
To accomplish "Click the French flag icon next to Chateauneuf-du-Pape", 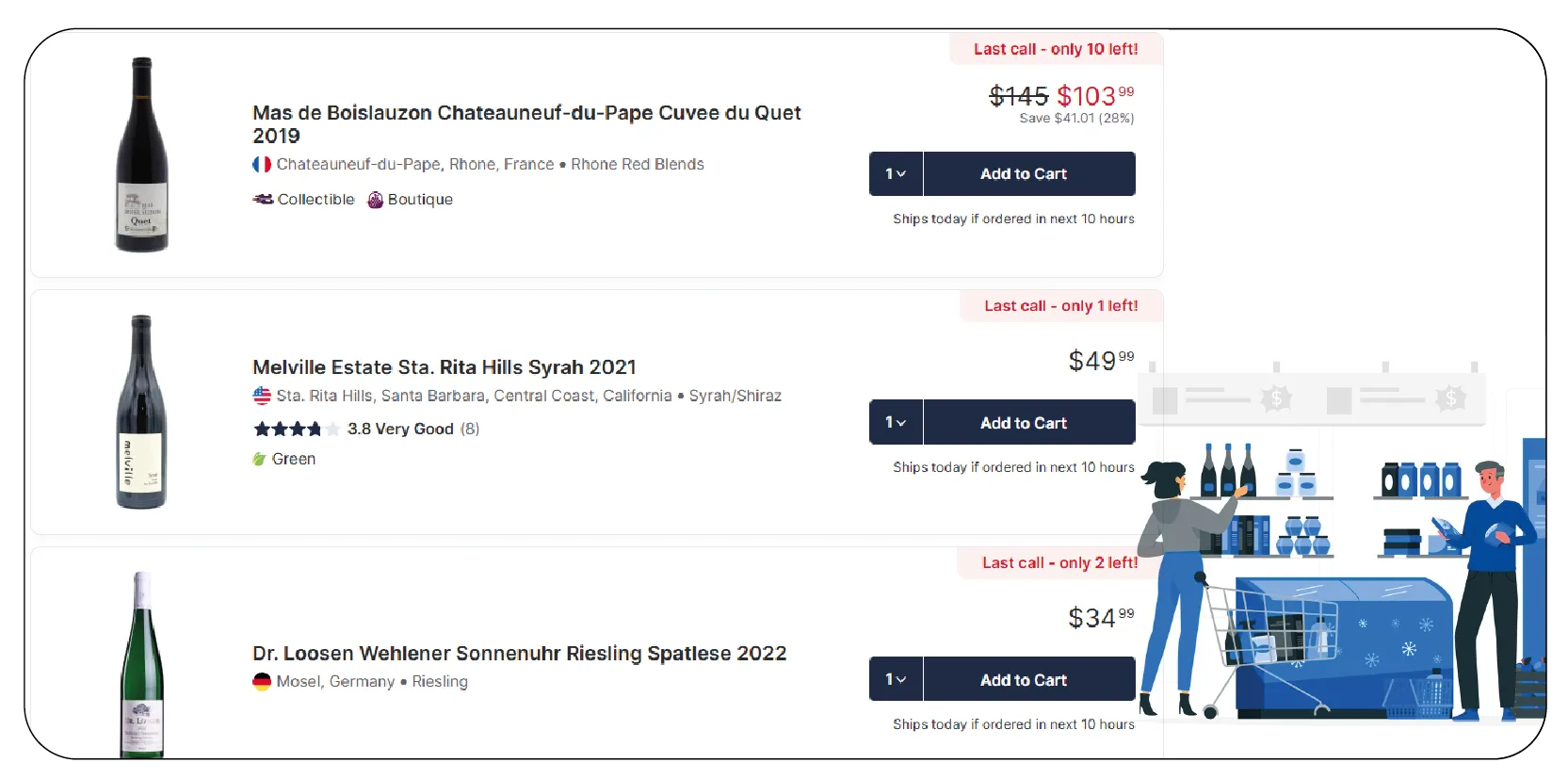I will point(262,164).
